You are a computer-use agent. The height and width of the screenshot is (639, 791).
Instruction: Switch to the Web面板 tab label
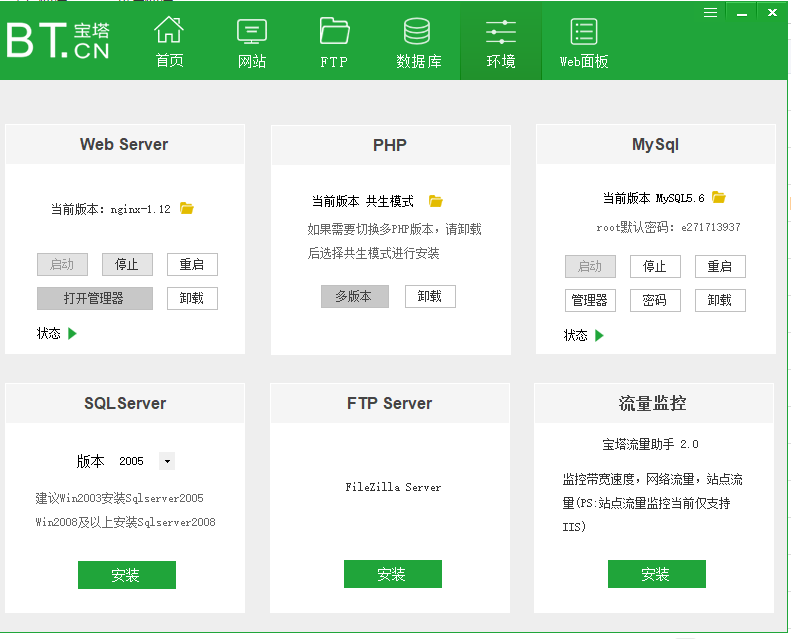click(x=584, y=62)
